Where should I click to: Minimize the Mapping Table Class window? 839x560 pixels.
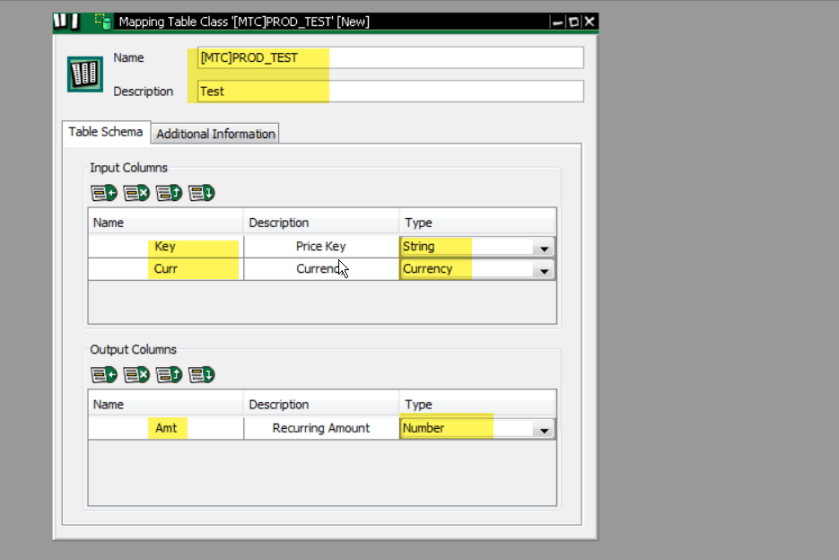(x=557, y=22)
